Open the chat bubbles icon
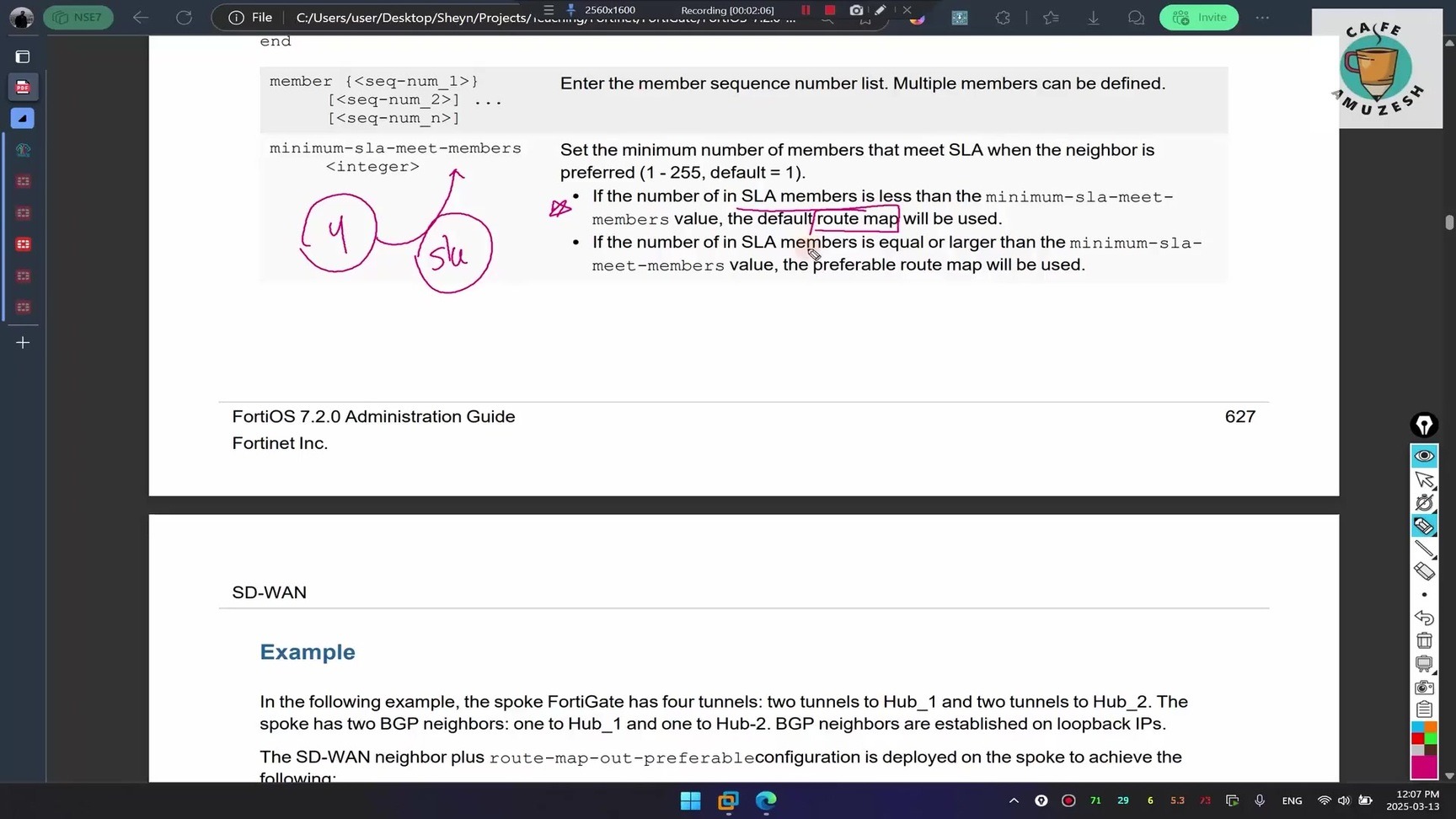Screen dimensions: 1456x819 coord(1136,17)
